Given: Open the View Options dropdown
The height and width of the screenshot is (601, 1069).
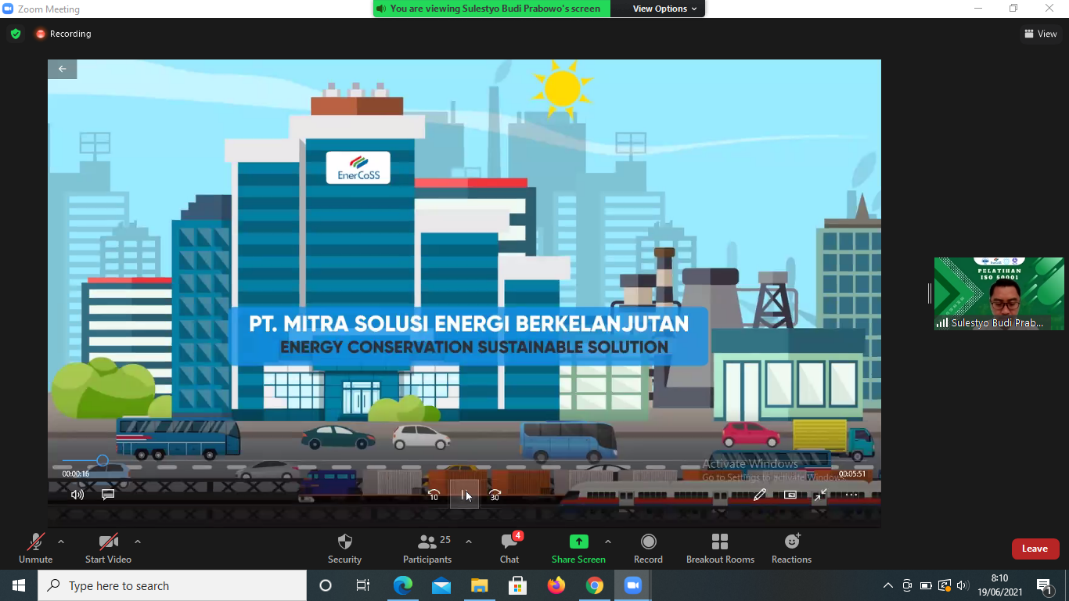Looking at the screenshot, I should (664, 9).
